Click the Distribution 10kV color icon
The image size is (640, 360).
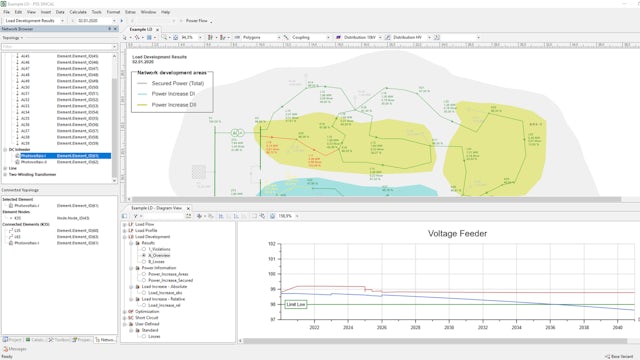point(338,38)
